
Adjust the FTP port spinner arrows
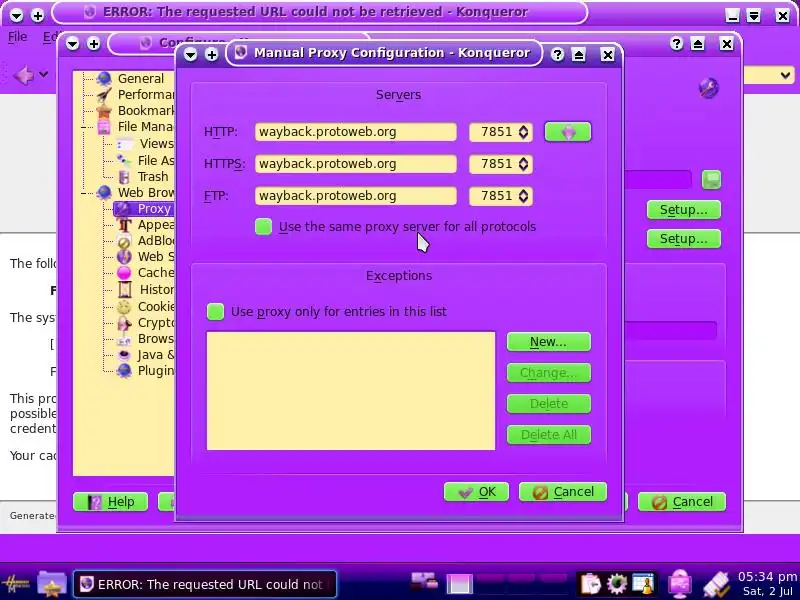tap(523, 196)
